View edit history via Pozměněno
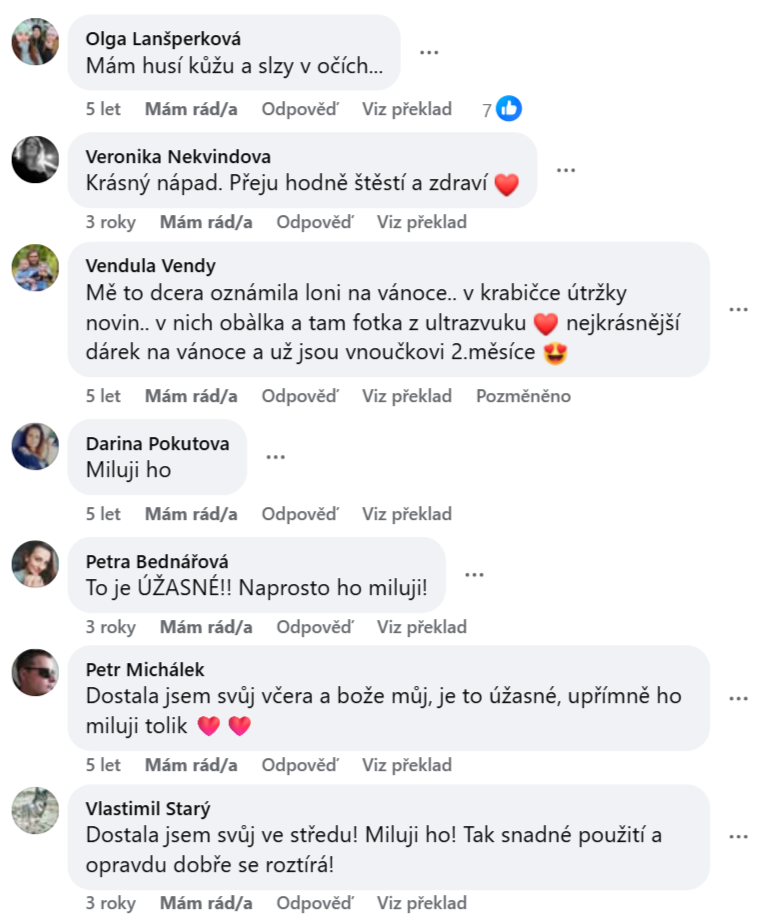The image size is (778, 922). coord(523,396)
